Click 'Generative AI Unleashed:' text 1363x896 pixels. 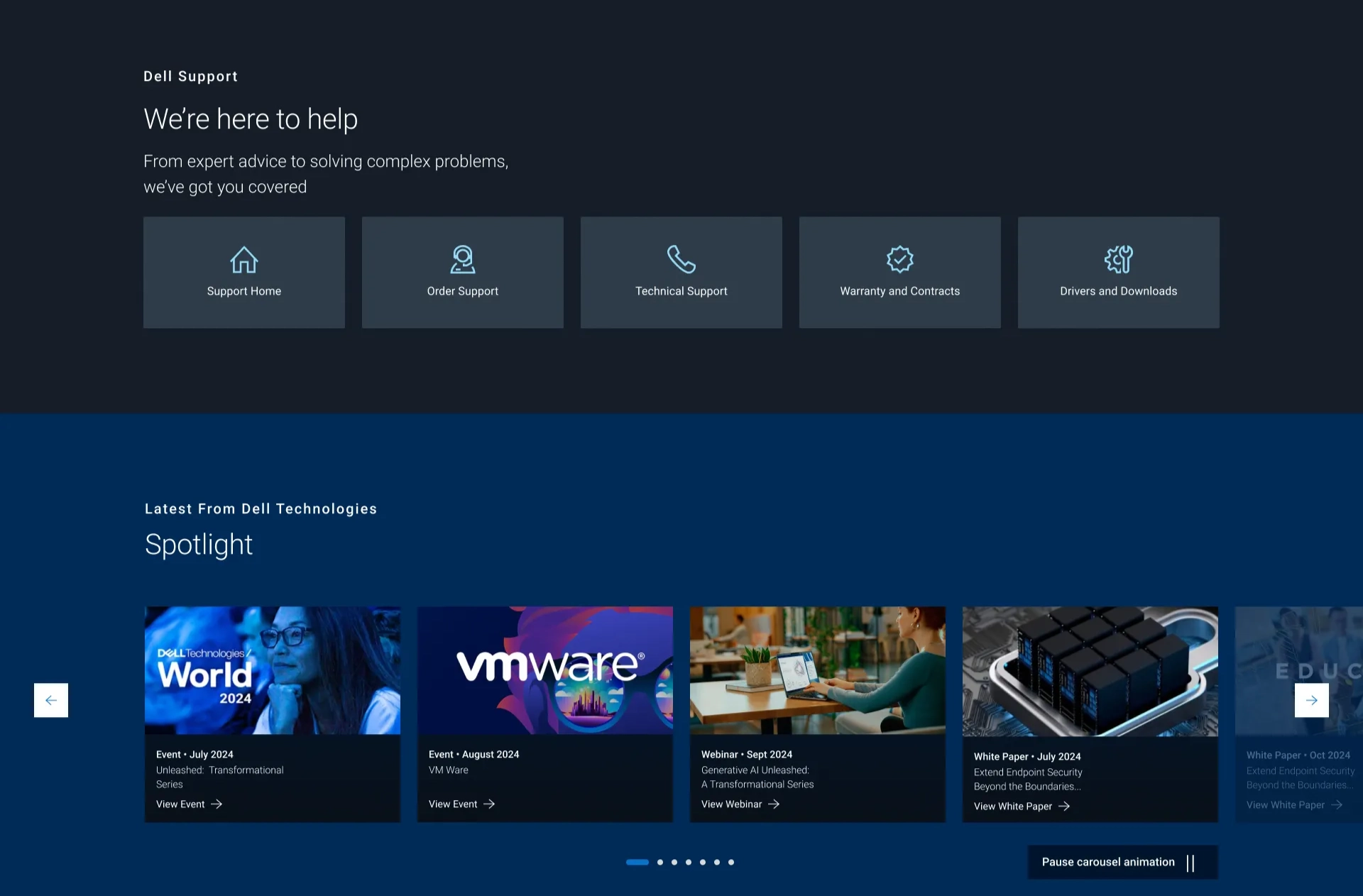[x=755, y=770]
